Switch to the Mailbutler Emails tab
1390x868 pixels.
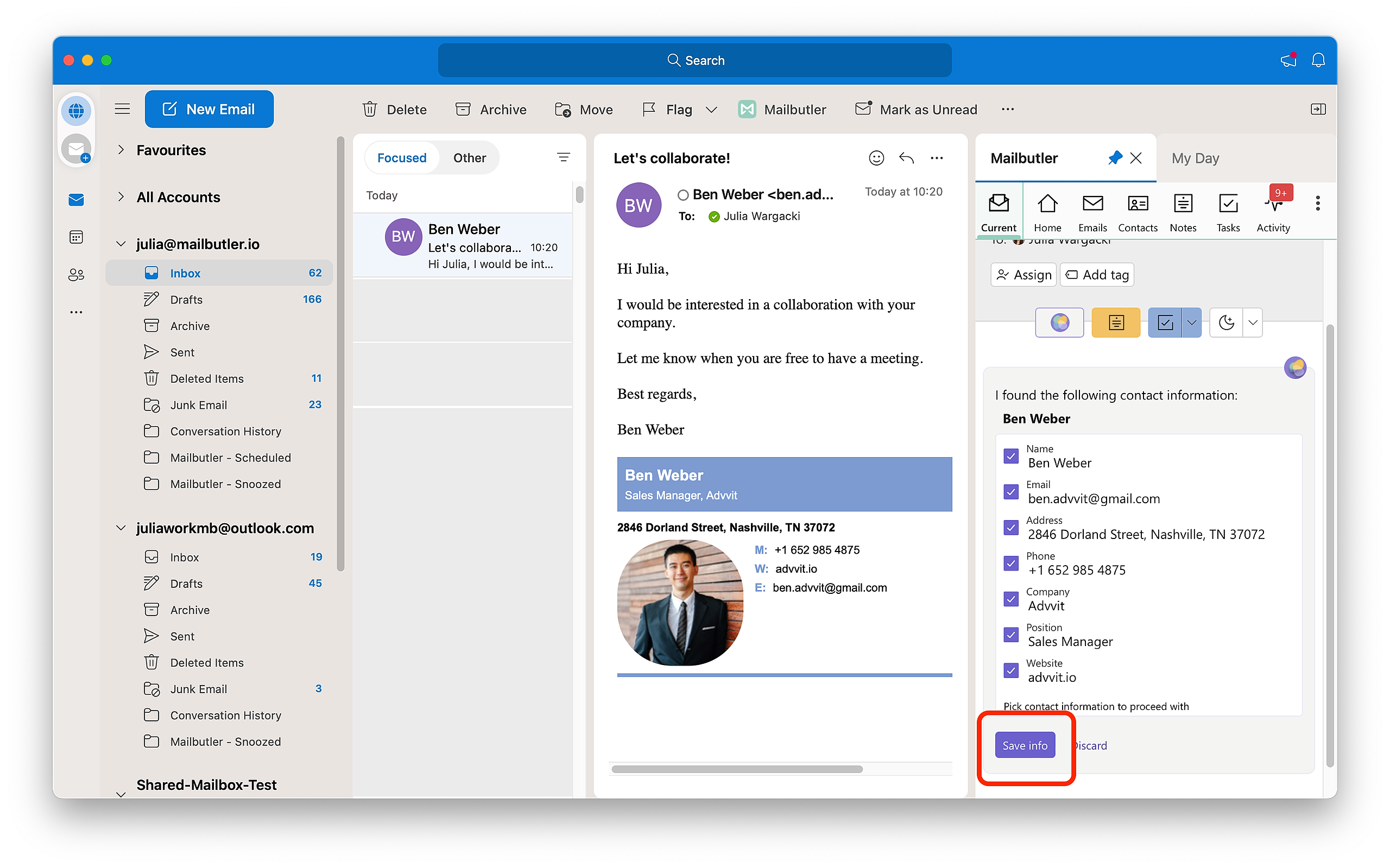coord(1092,213)
